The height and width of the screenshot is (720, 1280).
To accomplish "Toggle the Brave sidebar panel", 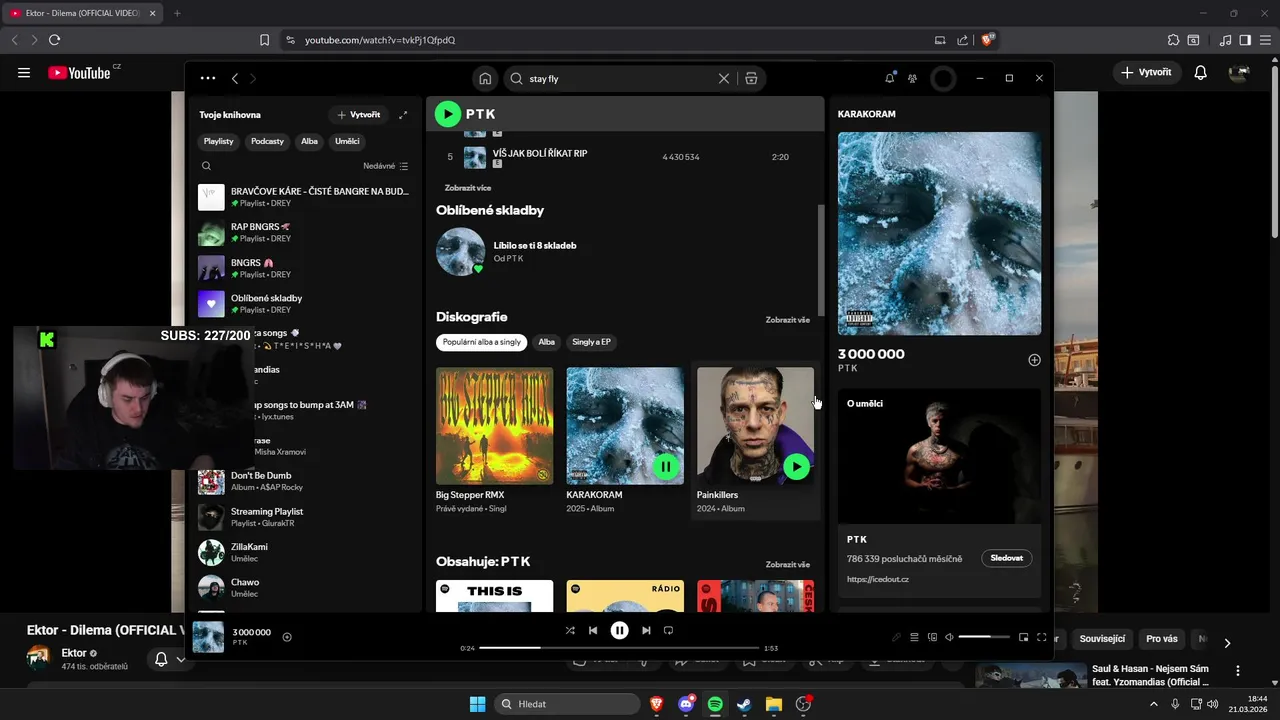I will (1245, 40).
